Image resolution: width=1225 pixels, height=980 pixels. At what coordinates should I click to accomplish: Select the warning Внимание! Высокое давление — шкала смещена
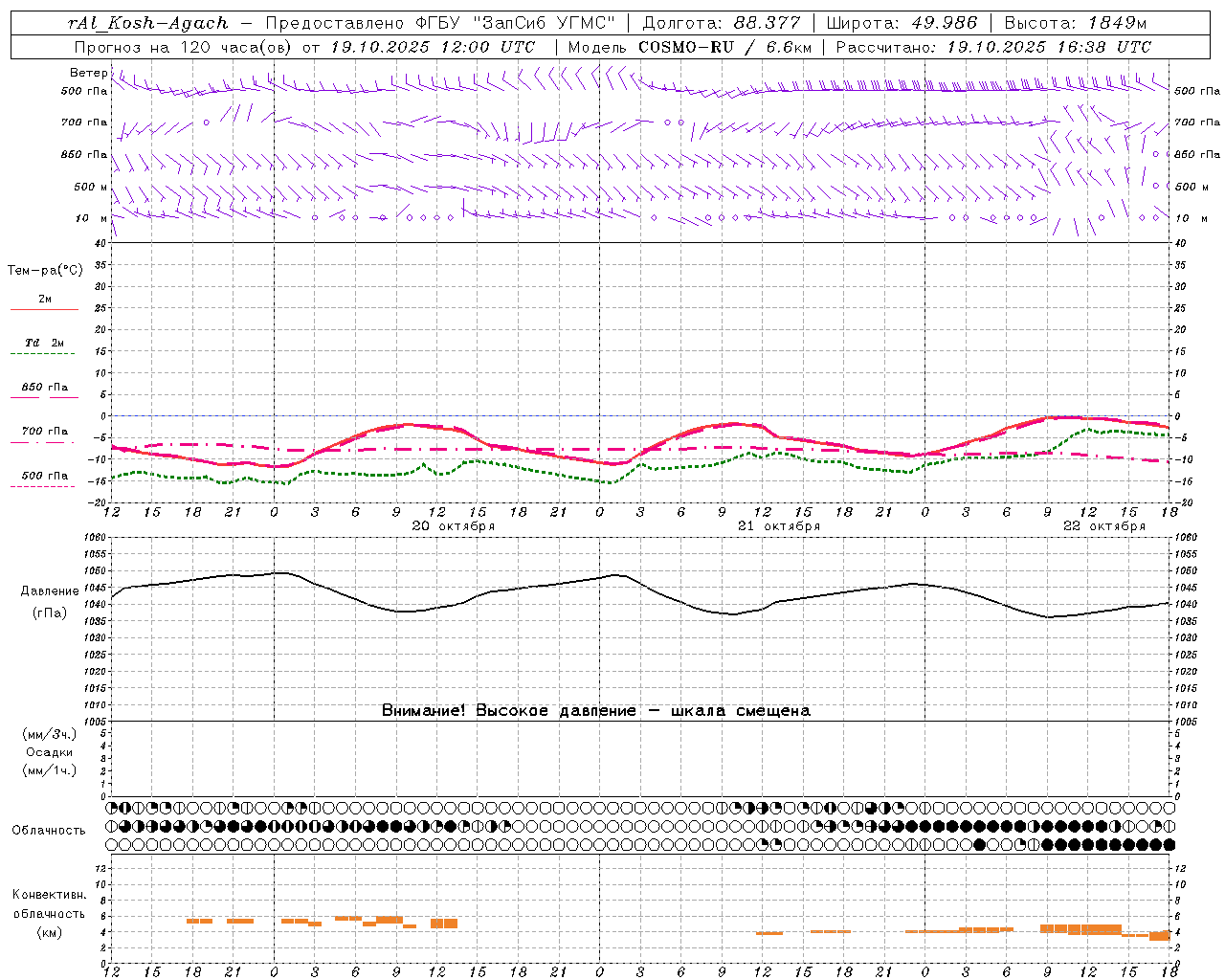[596, 711]
